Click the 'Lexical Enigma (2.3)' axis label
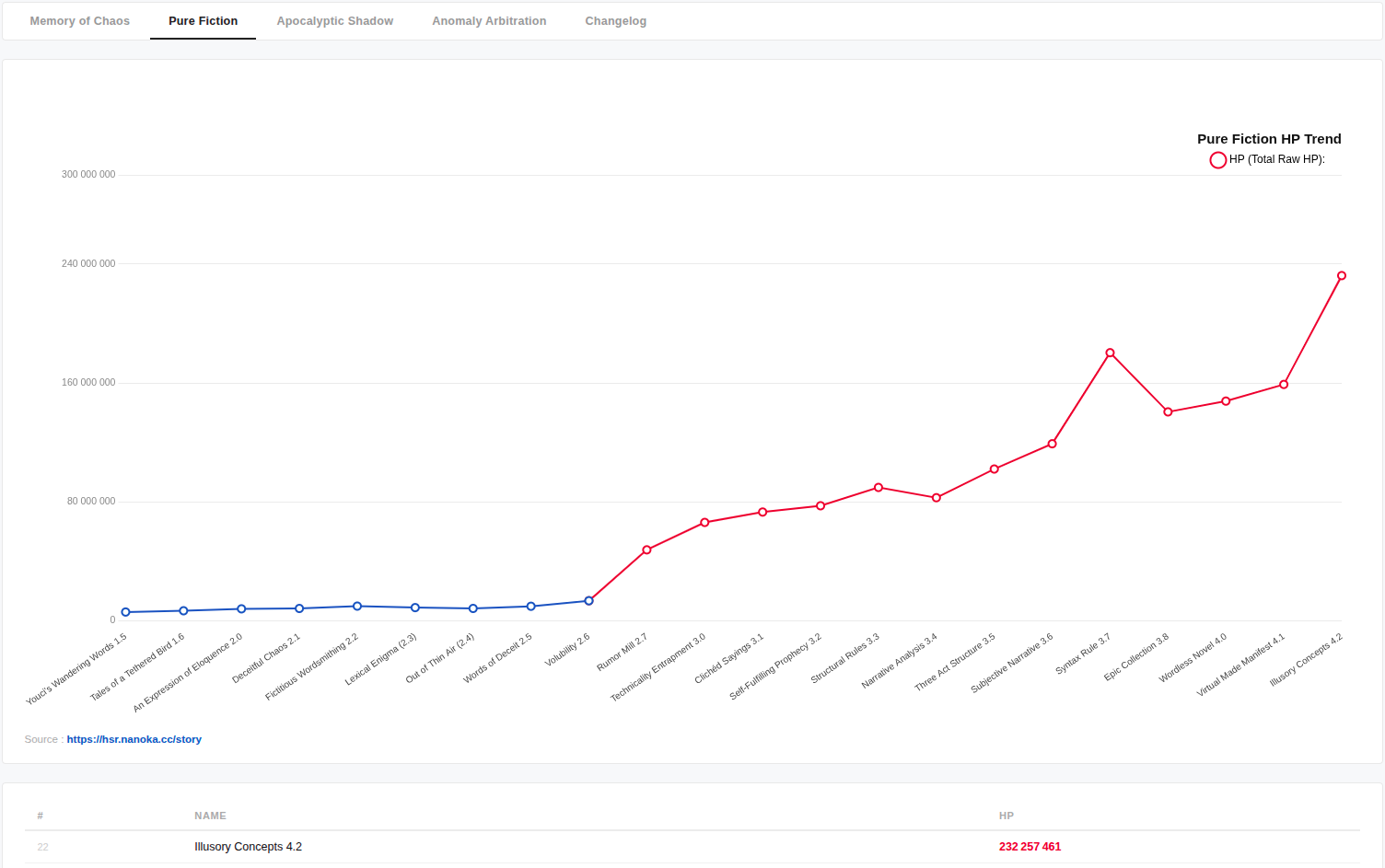 pos(381,659)
